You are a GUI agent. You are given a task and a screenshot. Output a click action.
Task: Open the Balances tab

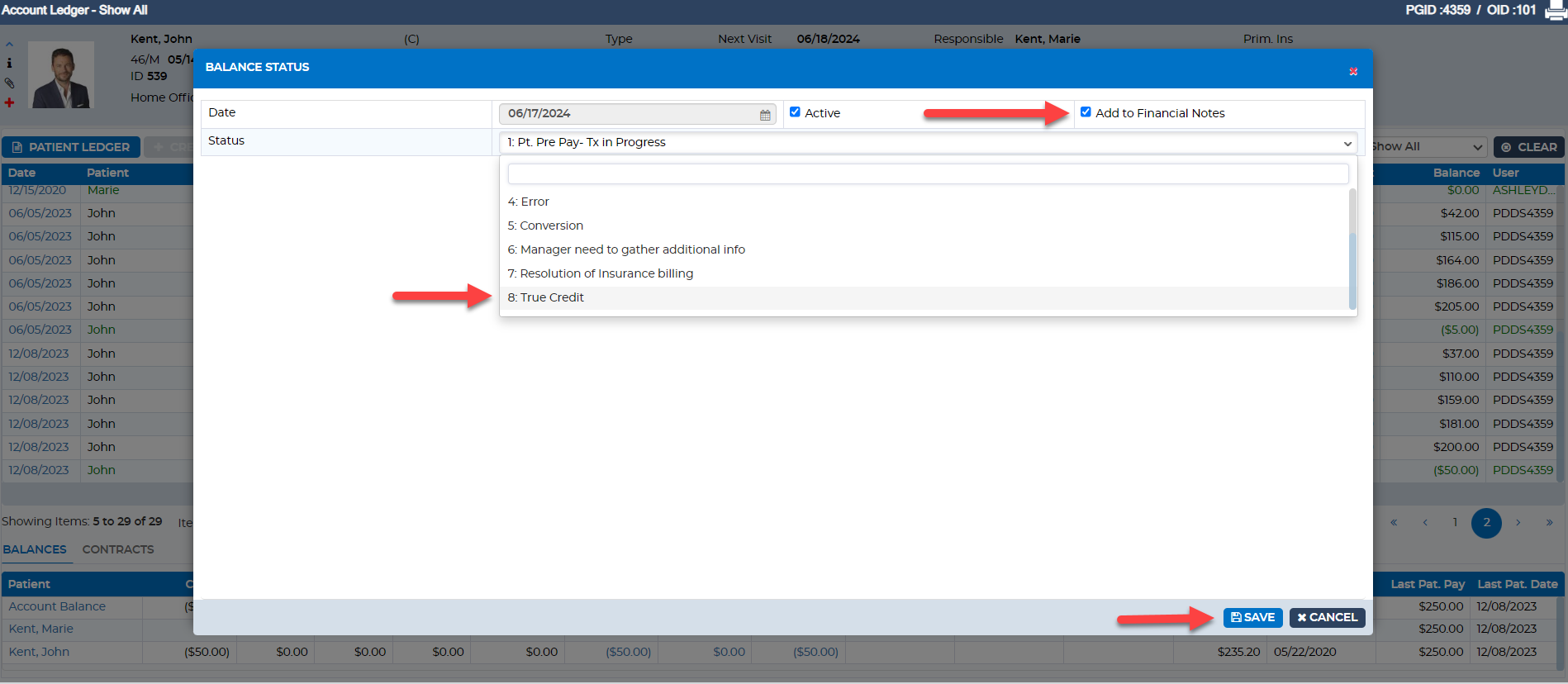(35, 549)
